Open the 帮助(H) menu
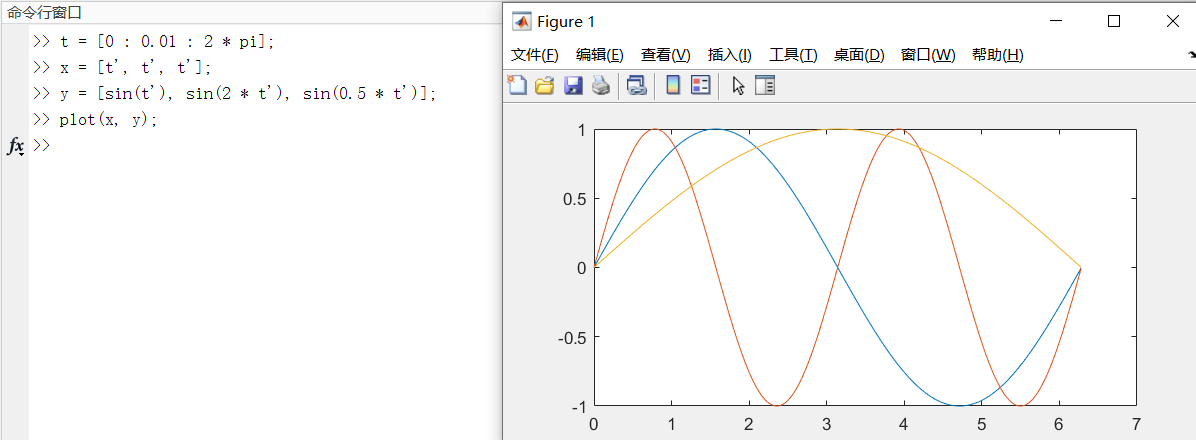1196x440 pixels. [998, 55]
